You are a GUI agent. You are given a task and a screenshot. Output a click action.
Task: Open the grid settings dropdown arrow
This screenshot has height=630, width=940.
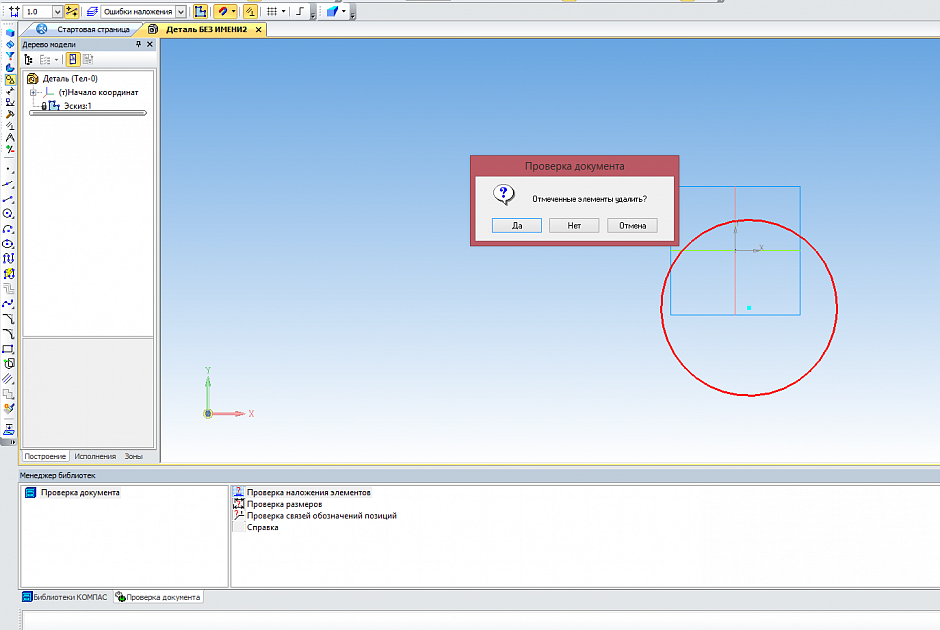[x=284, y=11]
